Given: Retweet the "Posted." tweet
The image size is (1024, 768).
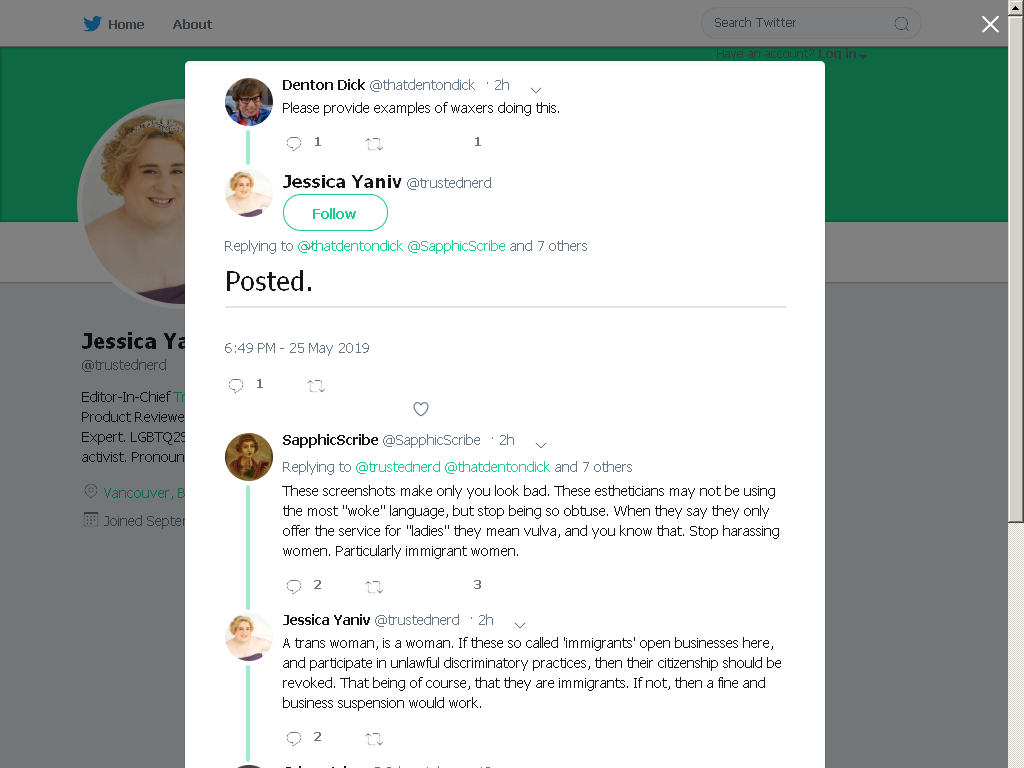Looking at the screenshot, I should click(316, 386).
